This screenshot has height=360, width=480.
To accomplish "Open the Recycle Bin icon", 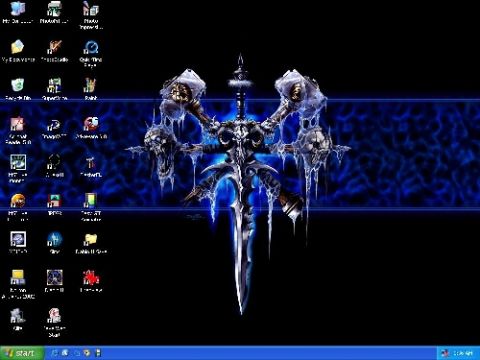I will click(18, 86).
